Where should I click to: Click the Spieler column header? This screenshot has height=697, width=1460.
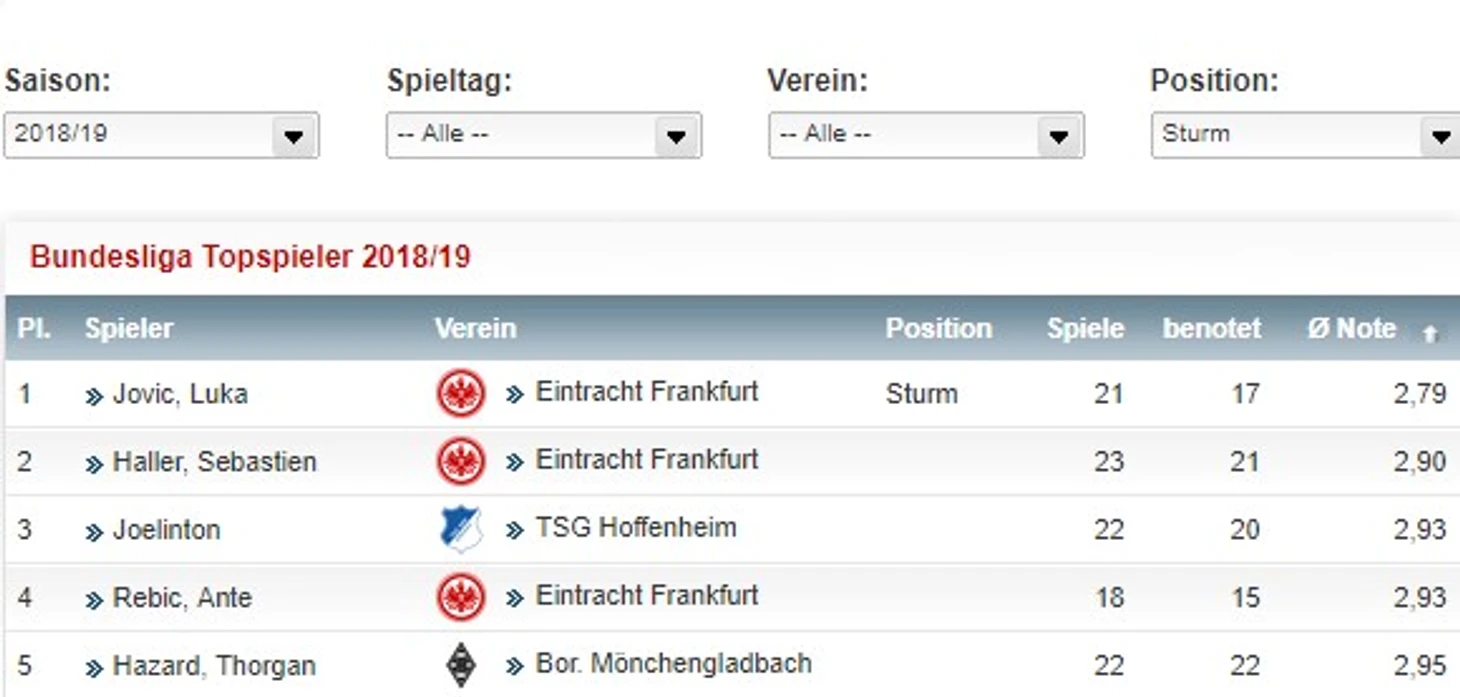point(129,329)
